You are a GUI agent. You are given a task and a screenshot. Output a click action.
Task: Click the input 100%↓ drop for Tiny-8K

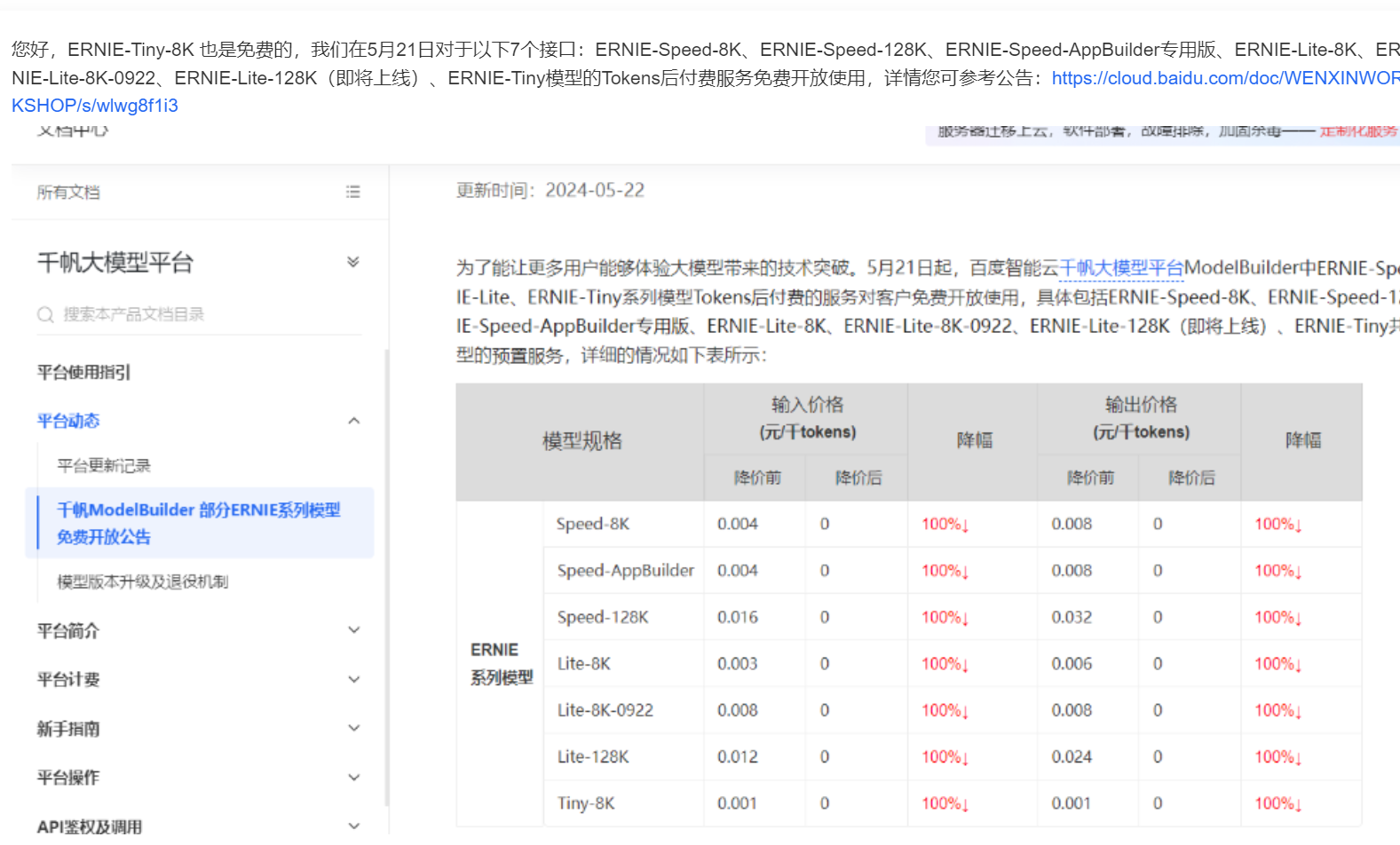pyautogui.click(x=945, y=803)
